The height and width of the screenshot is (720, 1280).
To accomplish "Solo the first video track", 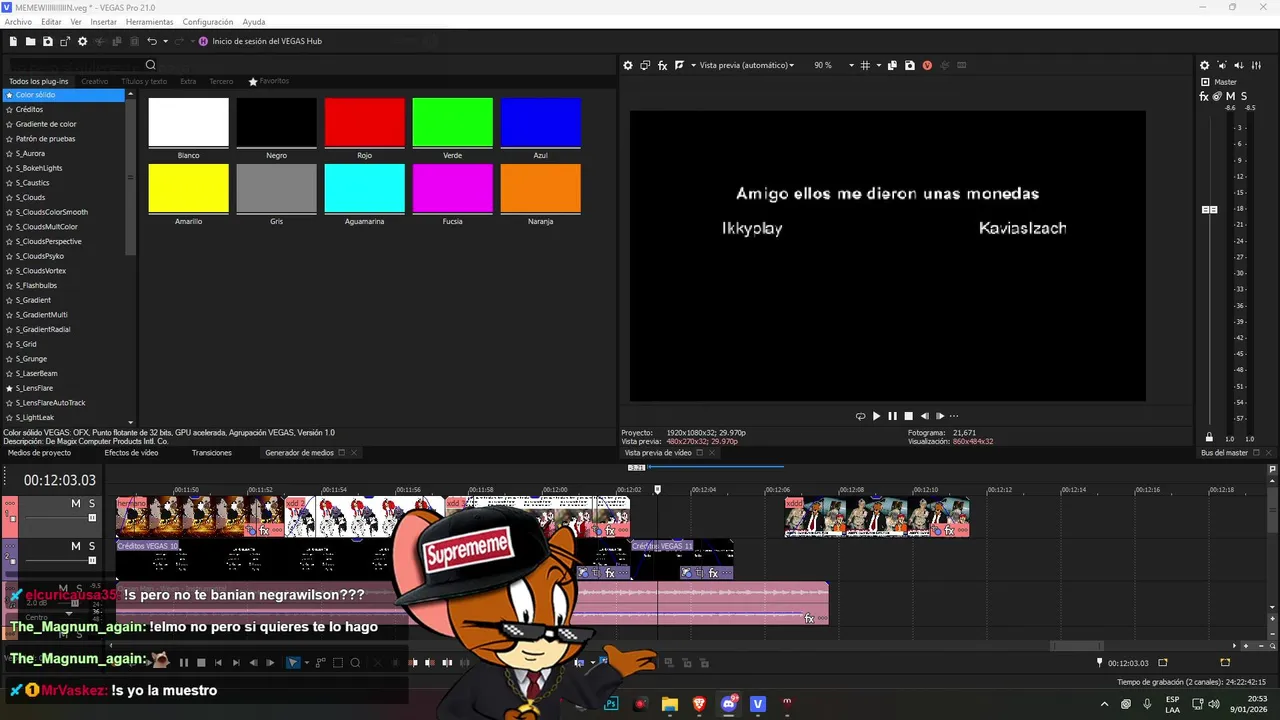I will [x=92, y=503].
